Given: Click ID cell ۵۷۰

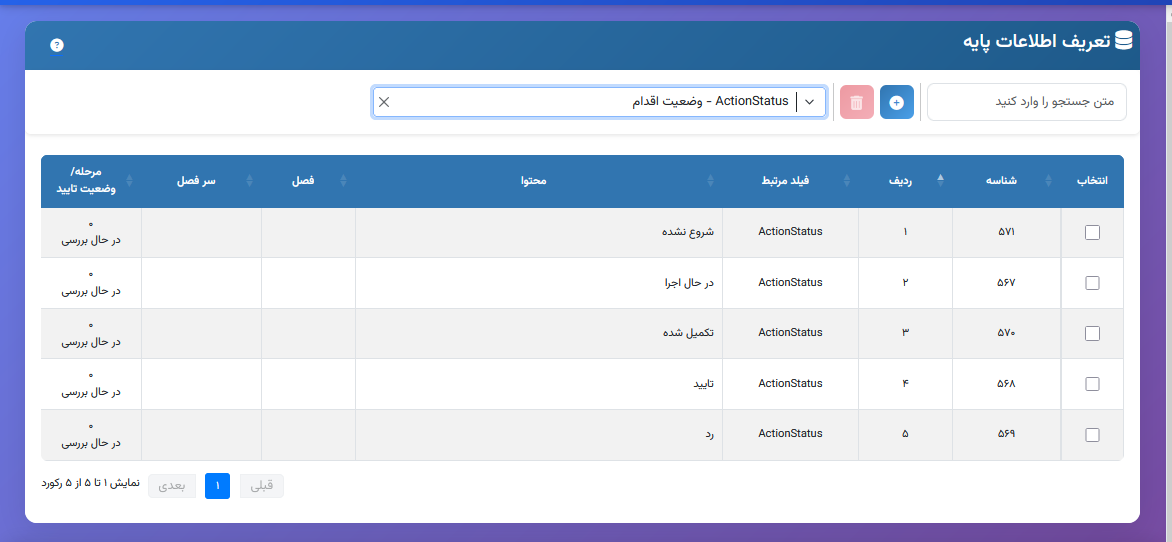Looking at the screenshot, I should click(1006, 333).
